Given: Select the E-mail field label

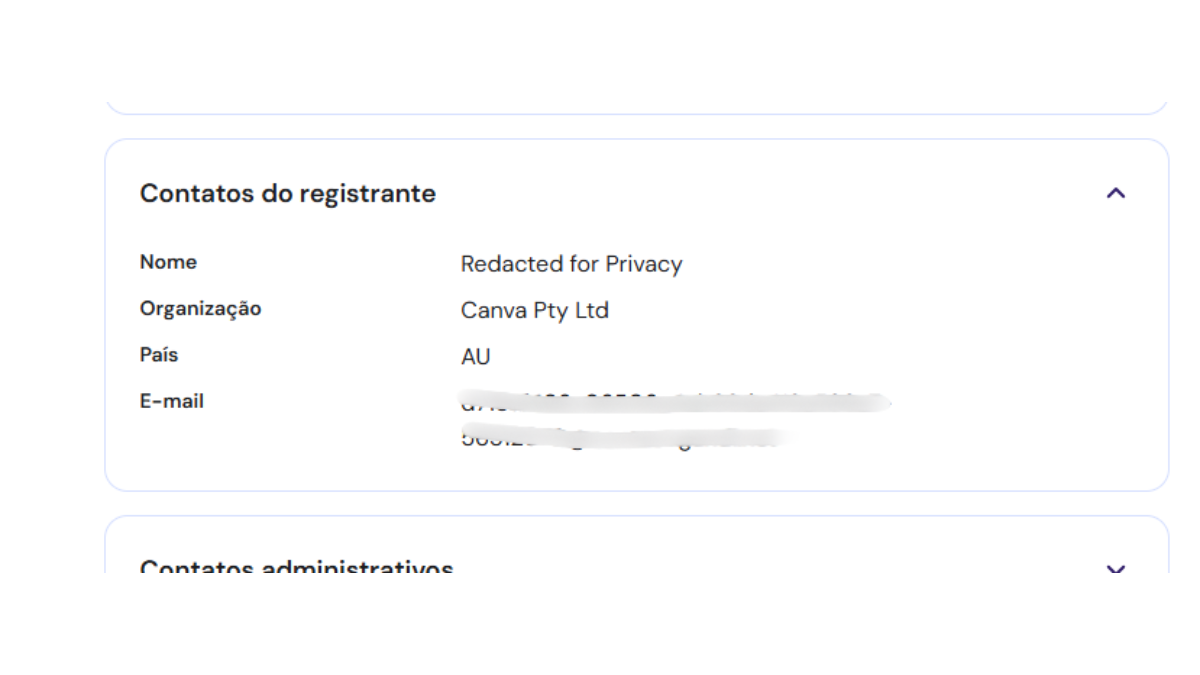Looking at the screenshot, I should click(x=171, y=401).
